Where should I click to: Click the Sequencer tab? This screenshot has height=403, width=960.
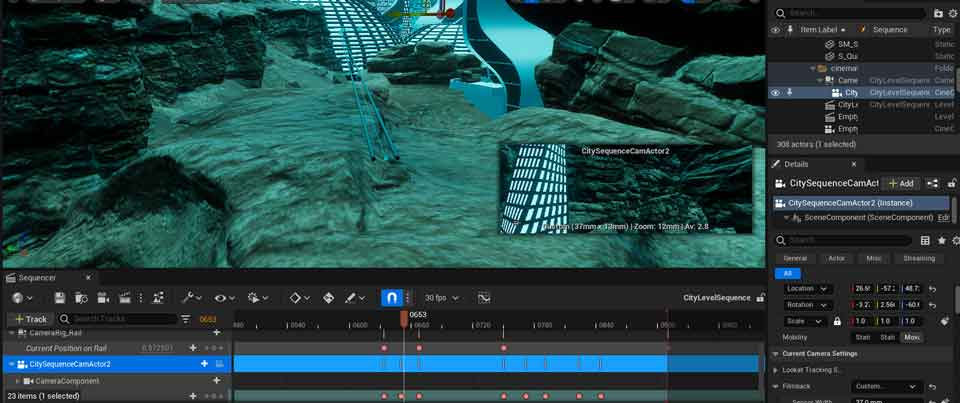pyautogui.click(x=37, y=278)
